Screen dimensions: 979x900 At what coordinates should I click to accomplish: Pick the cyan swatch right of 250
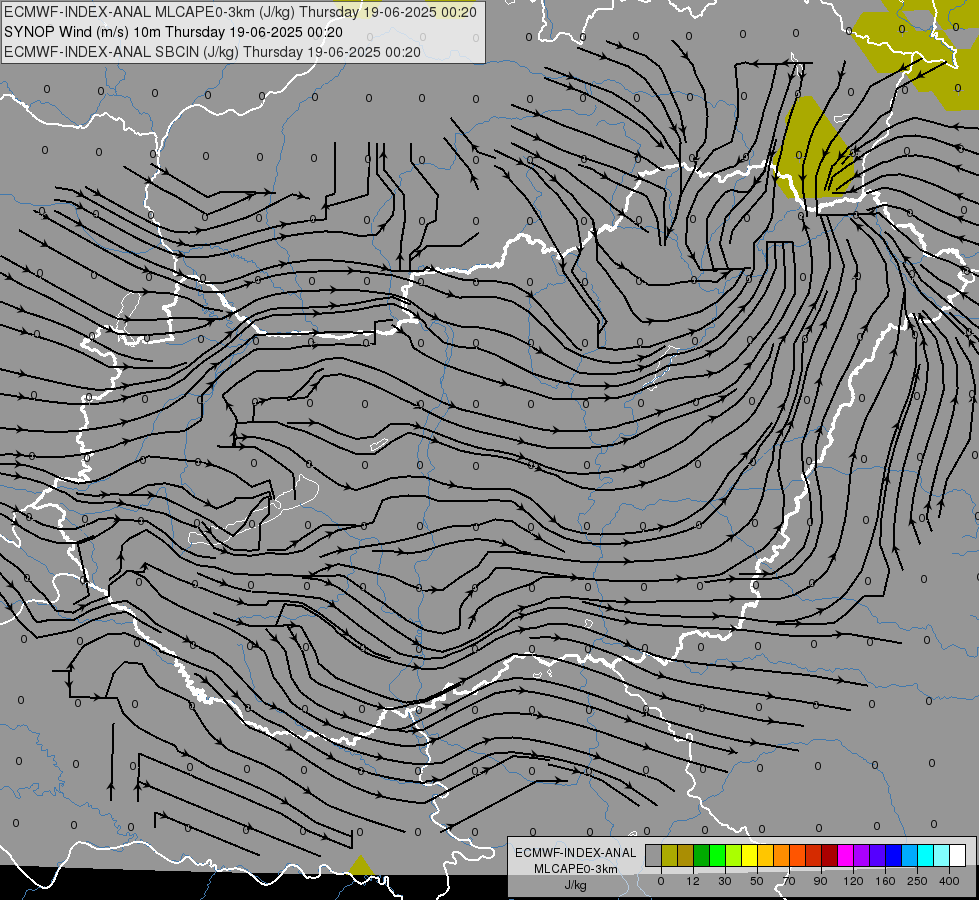pos(925,856)
